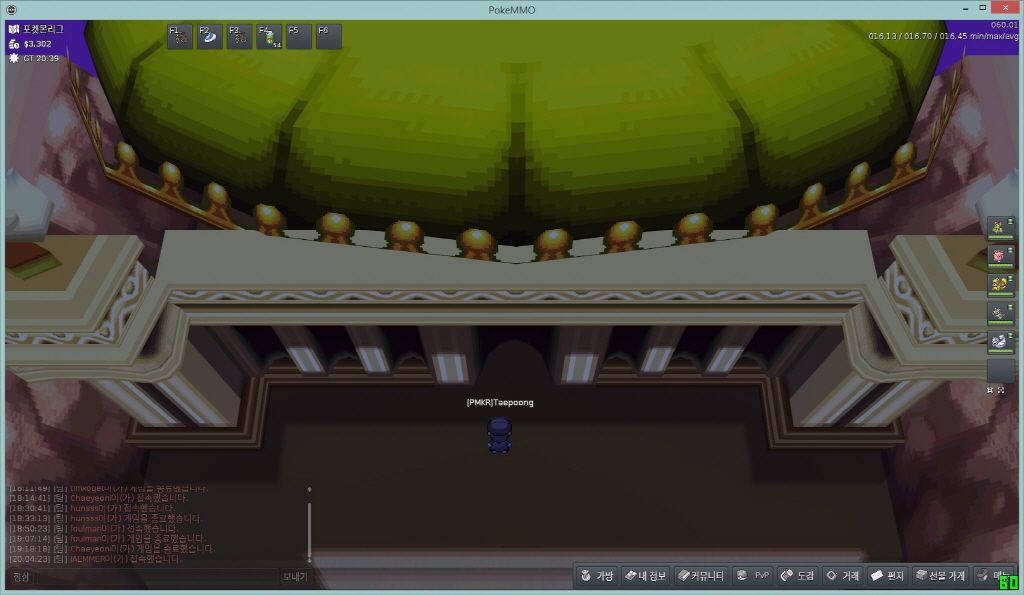
Task: Switch the 정상 chat channel selector
Action: click(x=21, y=577)
